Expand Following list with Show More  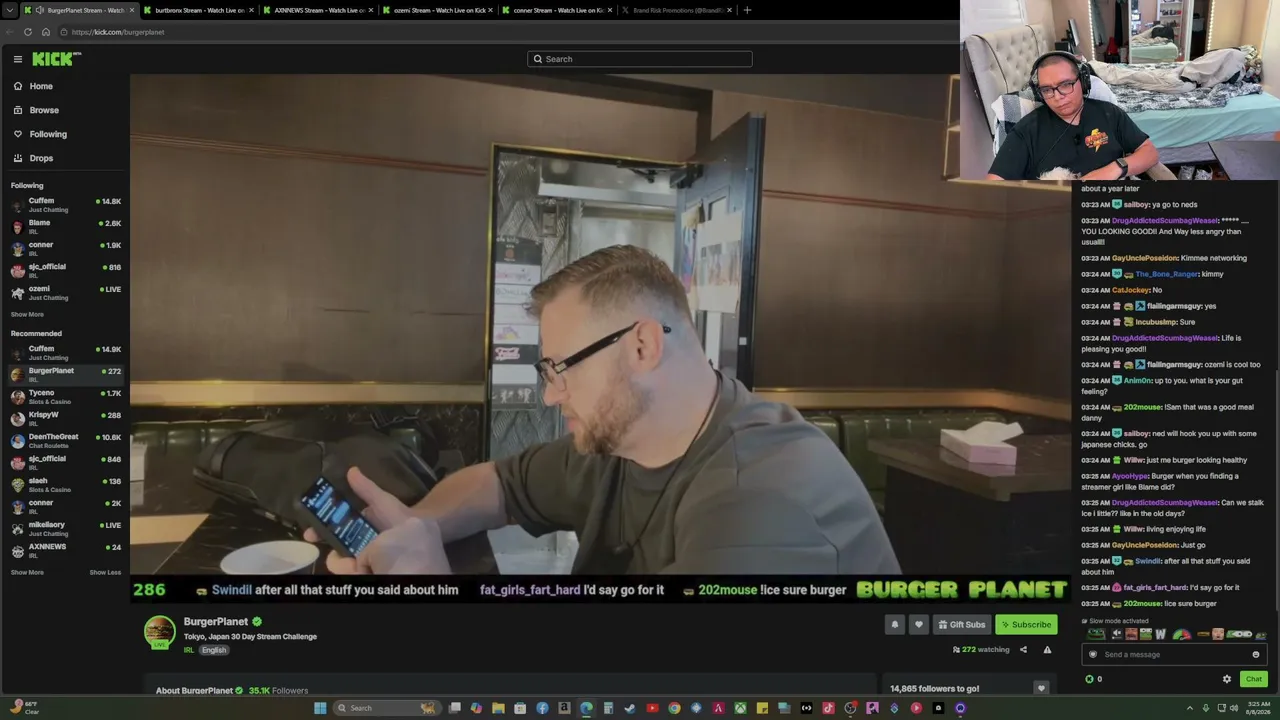[x=27, y=314]
